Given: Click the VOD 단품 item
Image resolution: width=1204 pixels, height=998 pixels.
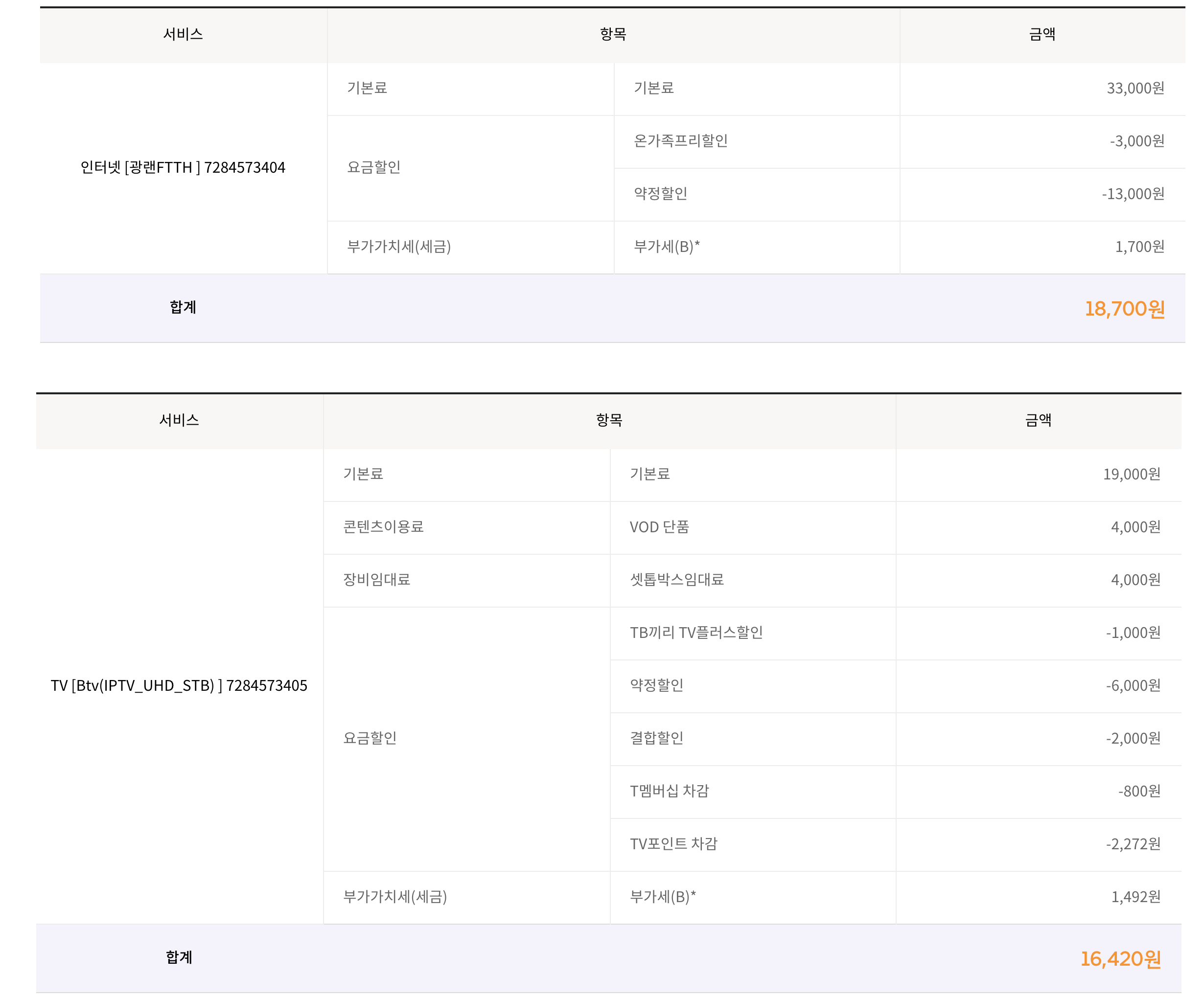Looking at the screenshot, I should point(659,527).
